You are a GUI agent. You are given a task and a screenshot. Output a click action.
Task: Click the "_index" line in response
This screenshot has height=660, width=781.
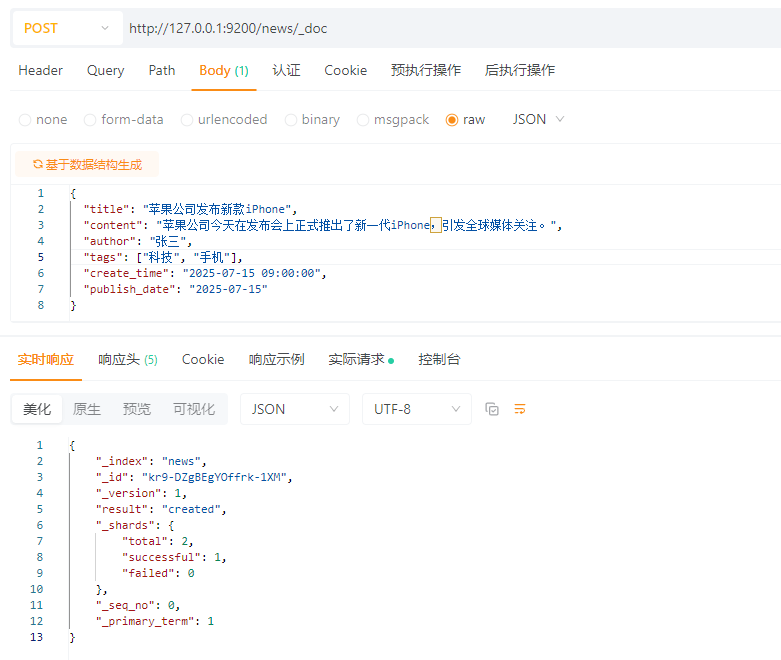[x=151, y=461]
